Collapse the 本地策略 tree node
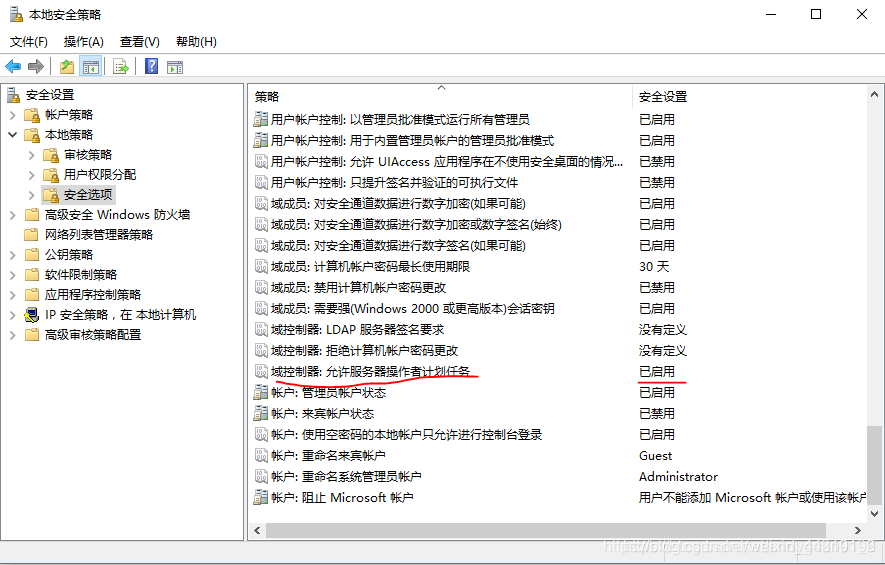This screenshot has height=565, width=885. click(x=13, y=135)
